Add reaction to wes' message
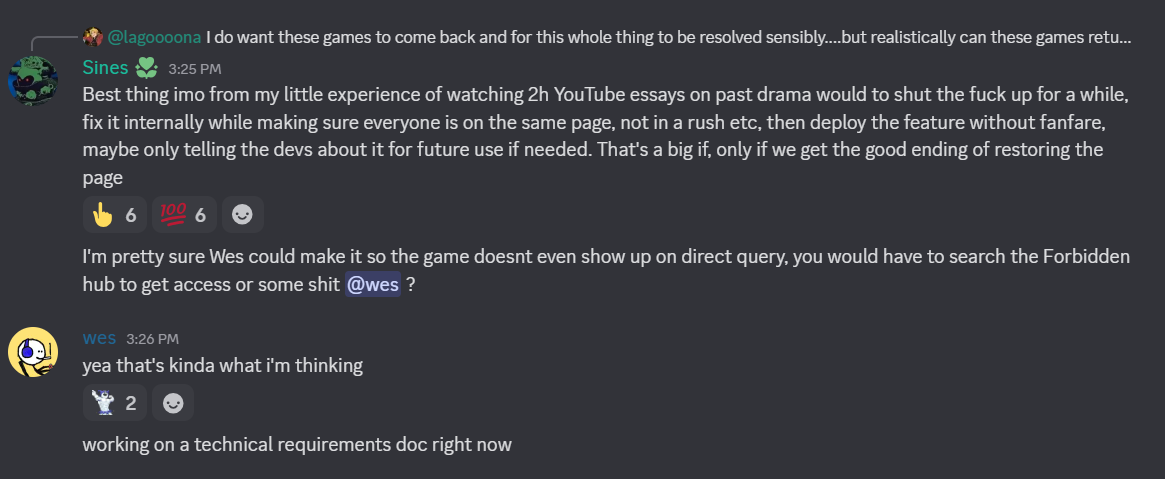Viewport: 1165px width, 479px height. click(172, 403)
